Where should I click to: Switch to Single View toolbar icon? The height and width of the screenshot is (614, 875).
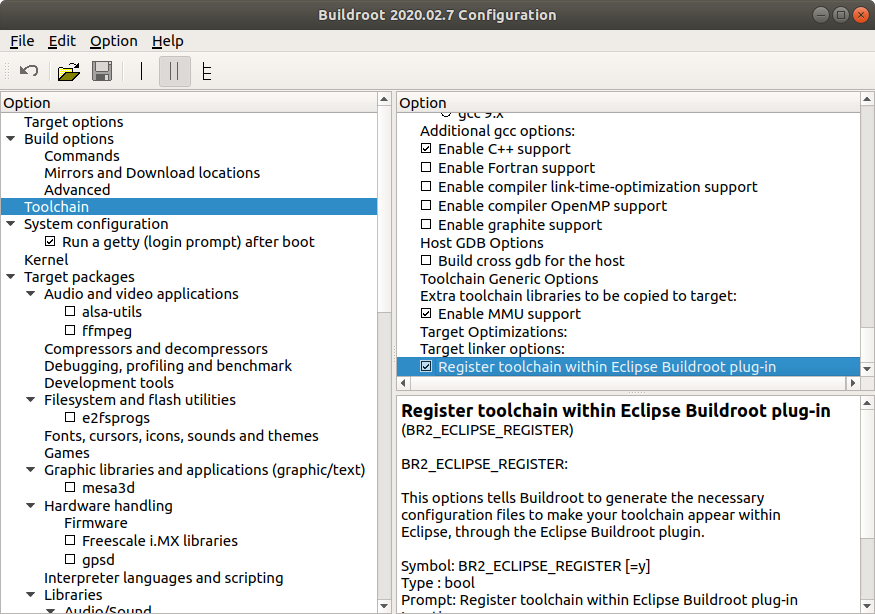(x=142, y=71)
